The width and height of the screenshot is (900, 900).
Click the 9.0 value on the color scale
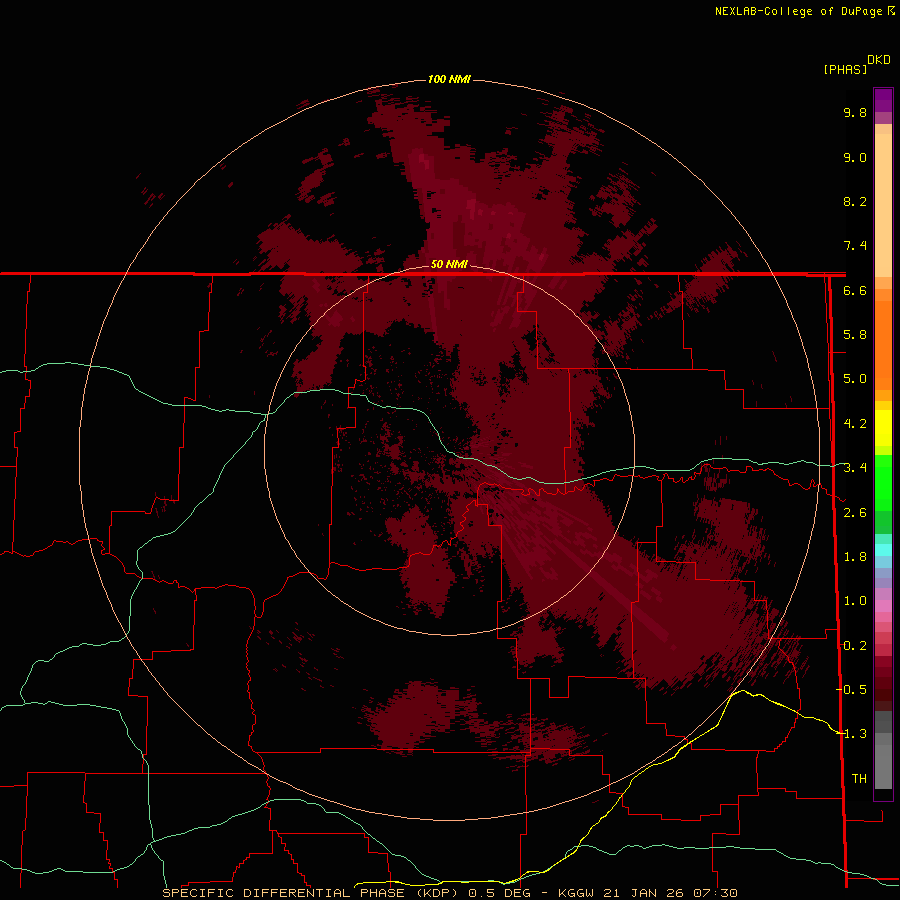(855, 157)
